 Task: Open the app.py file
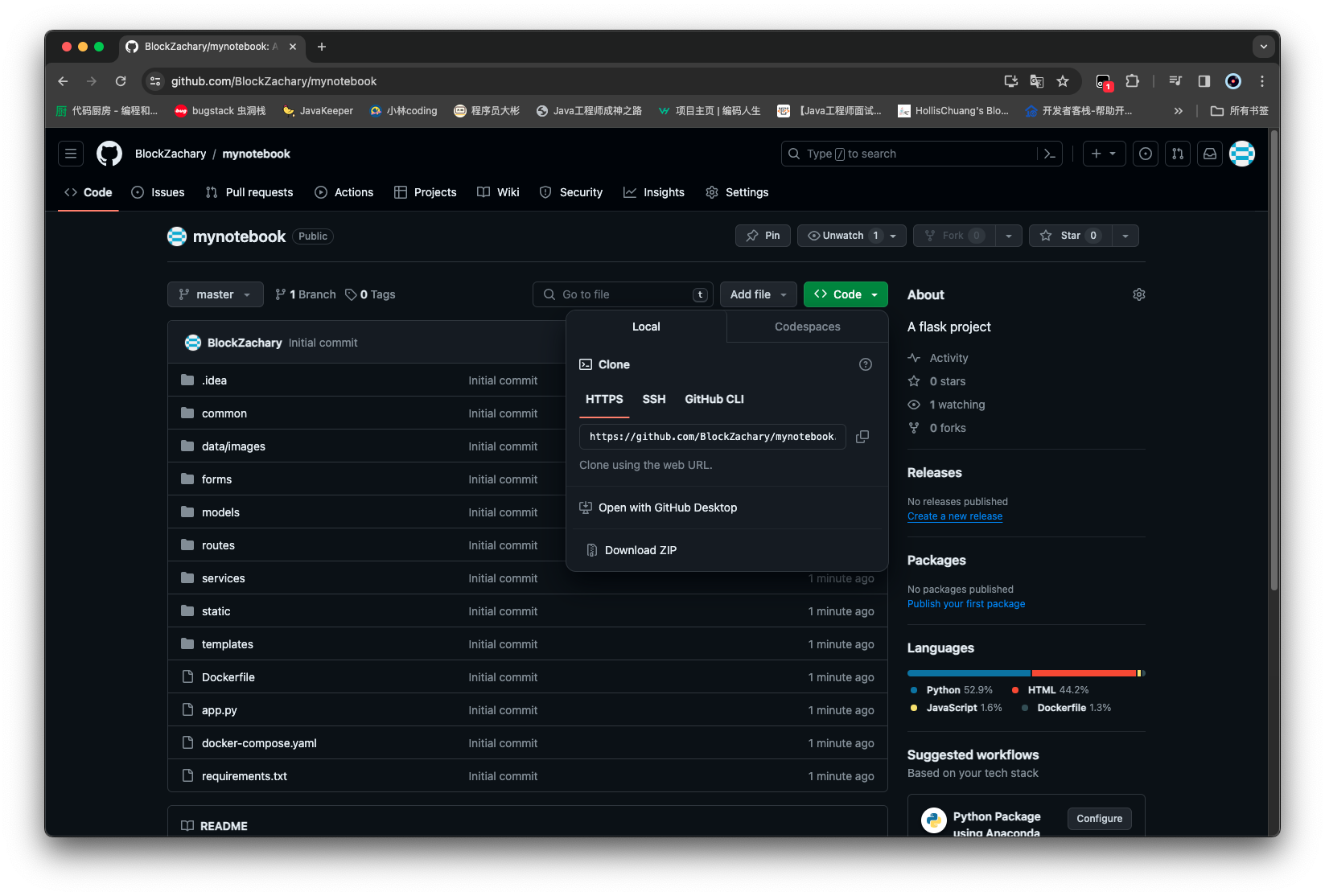point(220,710)
